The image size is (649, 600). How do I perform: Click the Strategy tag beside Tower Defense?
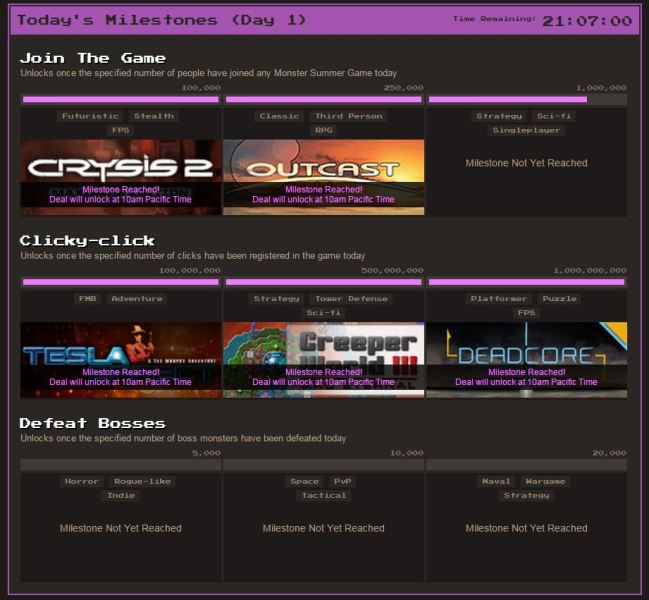(x=276, y=299)
